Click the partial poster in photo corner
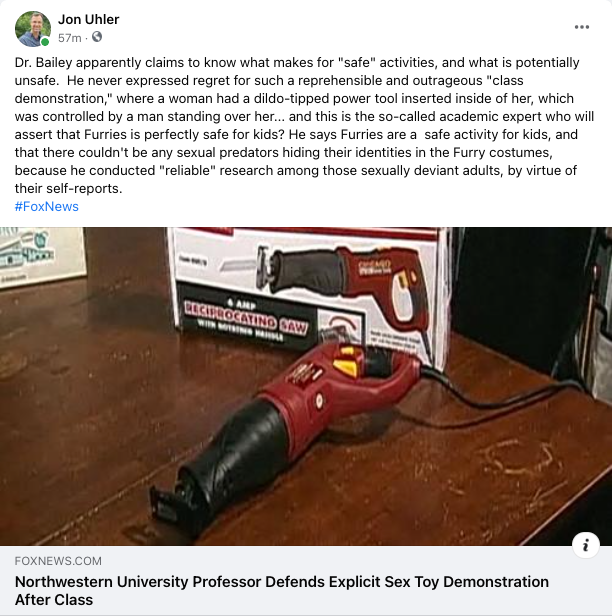The width and height of the screenshot is (612, 616). pos(42,257)
